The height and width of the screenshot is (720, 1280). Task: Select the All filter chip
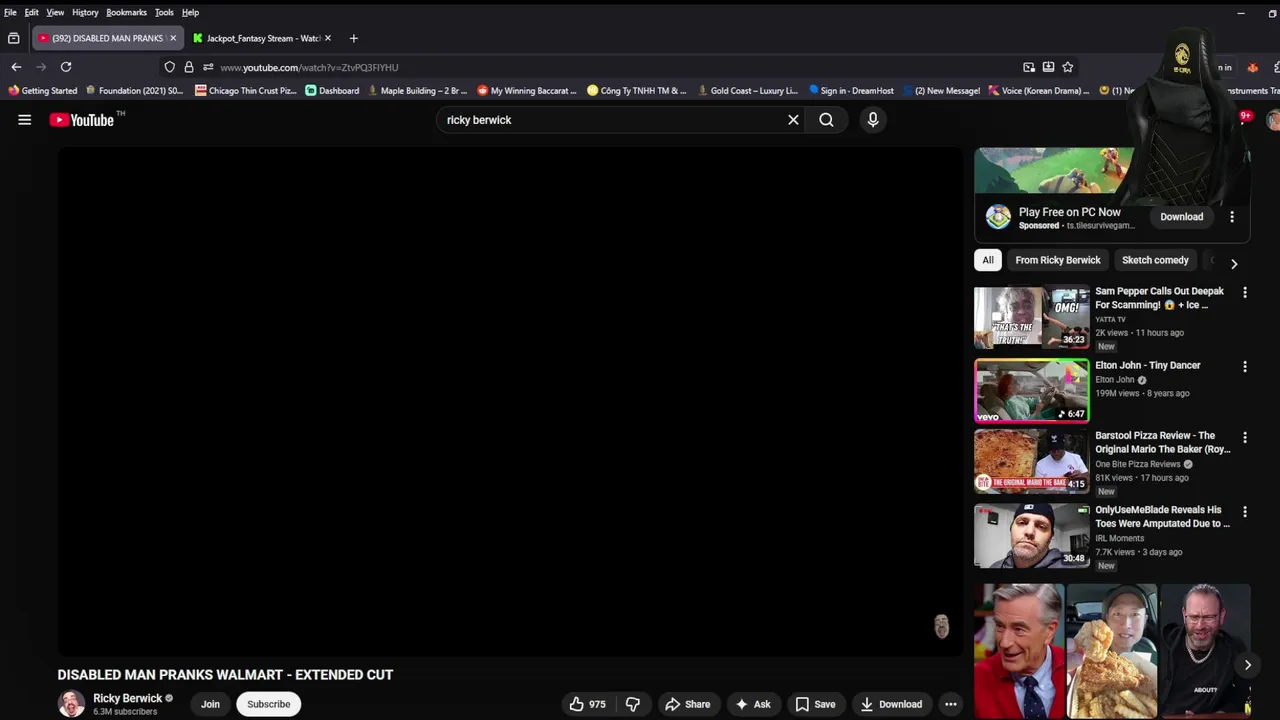click(988, 260)
